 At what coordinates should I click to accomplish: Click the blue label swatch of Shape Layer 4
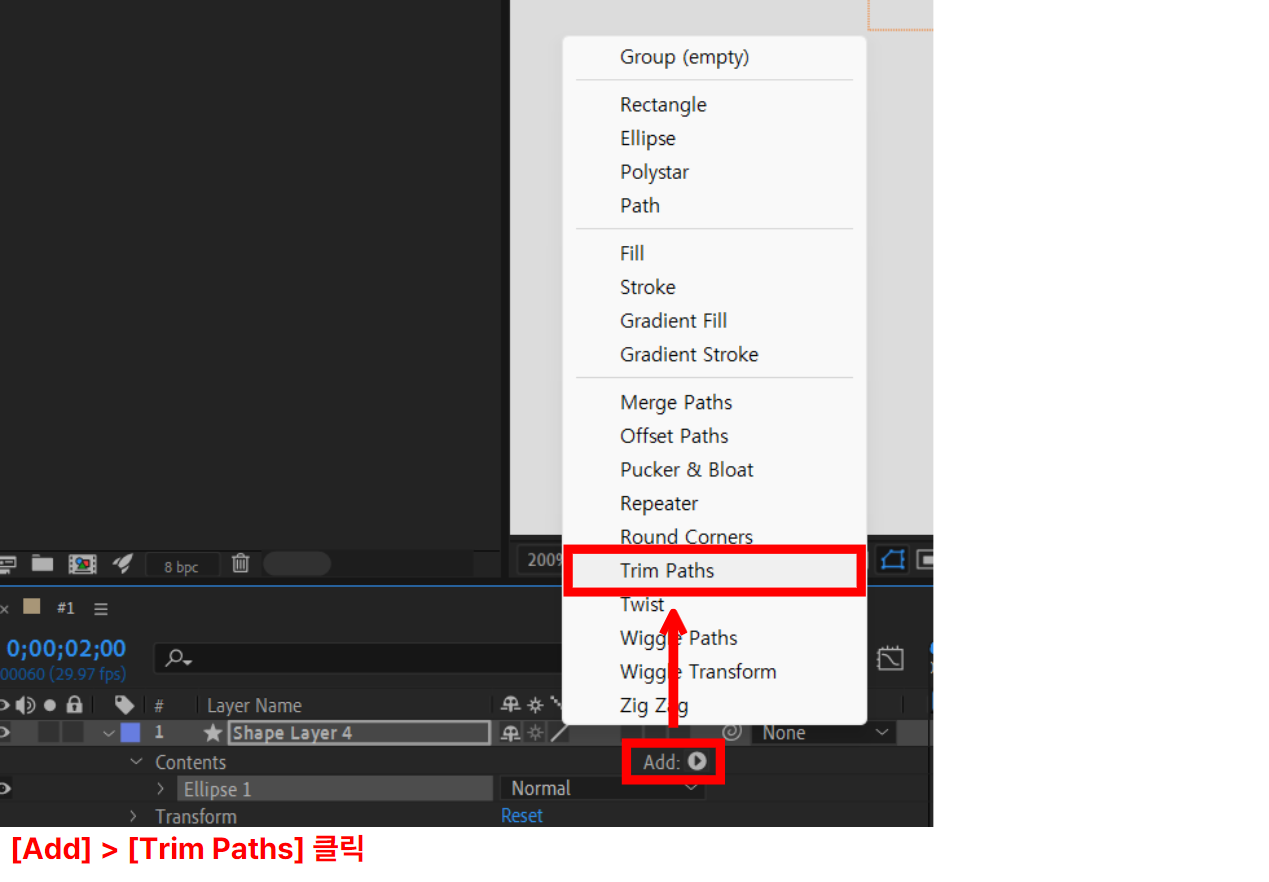[x=130, y=732]
